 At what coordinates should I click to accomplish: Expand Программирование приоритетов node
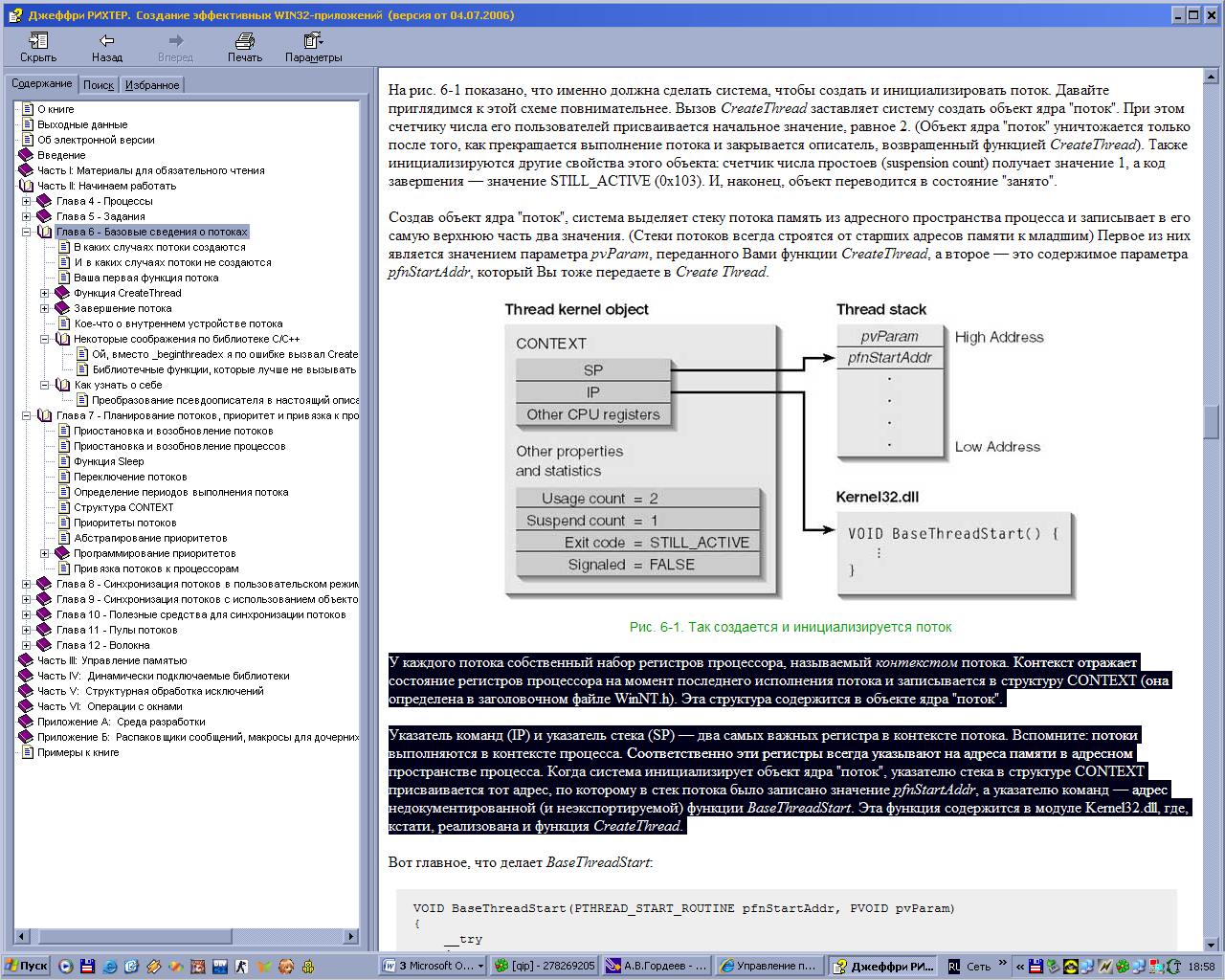(45, 553)
